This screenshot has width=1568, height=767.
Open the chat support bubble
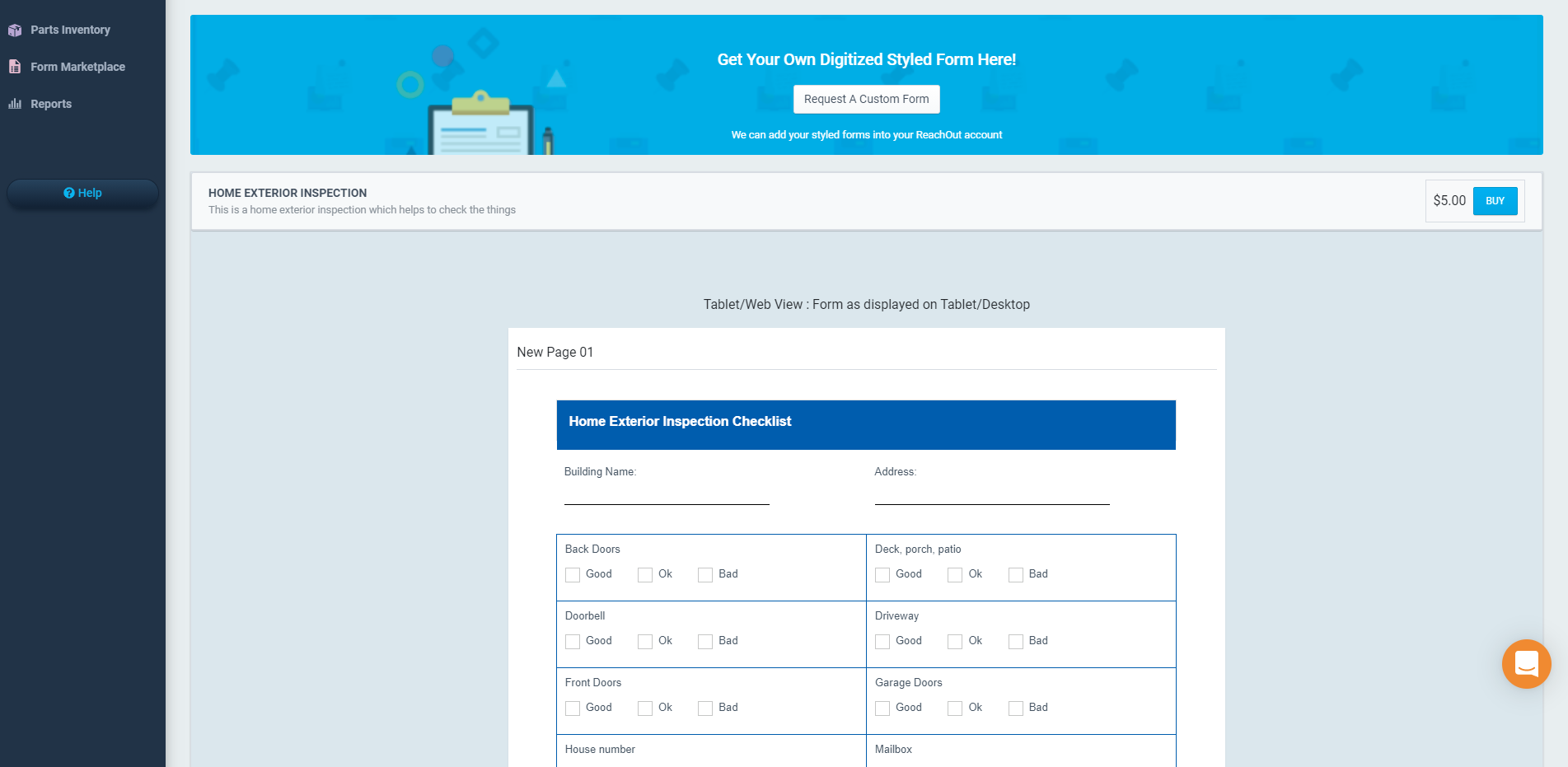click(x=1526, y=664)
